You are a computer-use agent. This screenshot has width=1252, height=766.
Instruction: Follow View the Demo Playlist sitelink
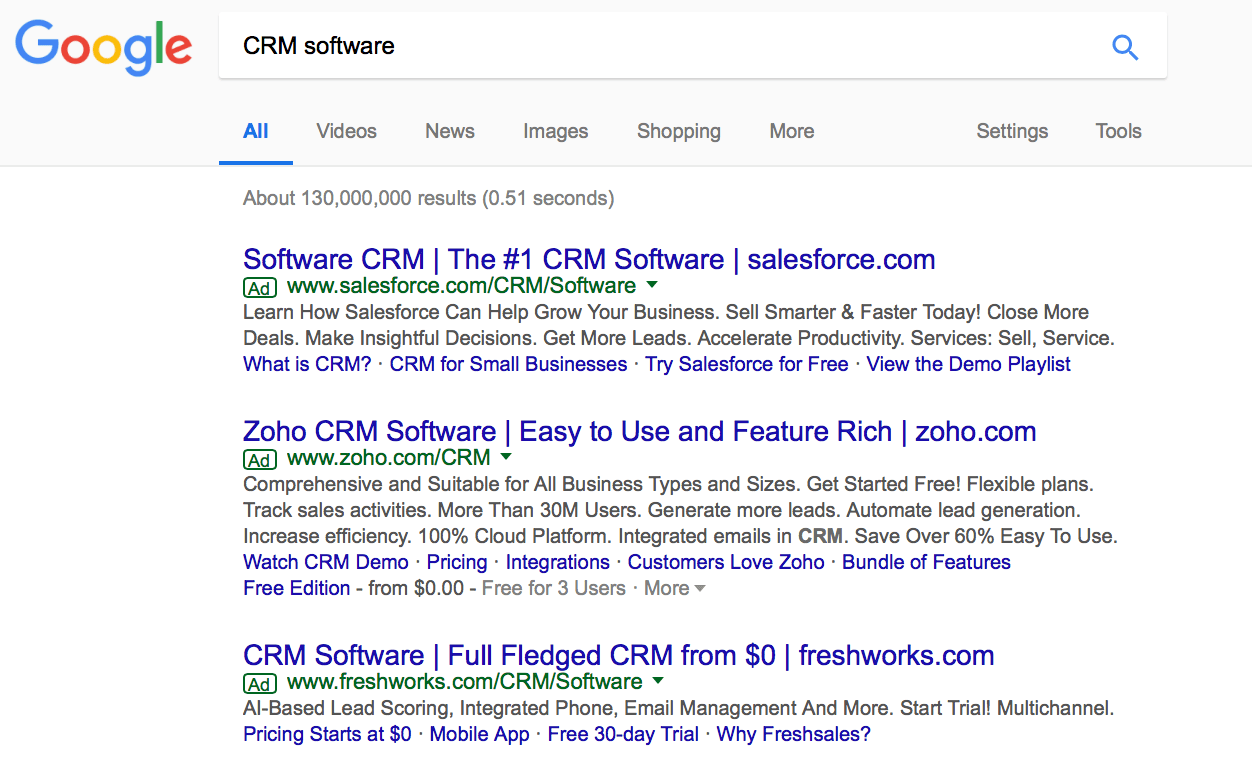tap(968, 364)
